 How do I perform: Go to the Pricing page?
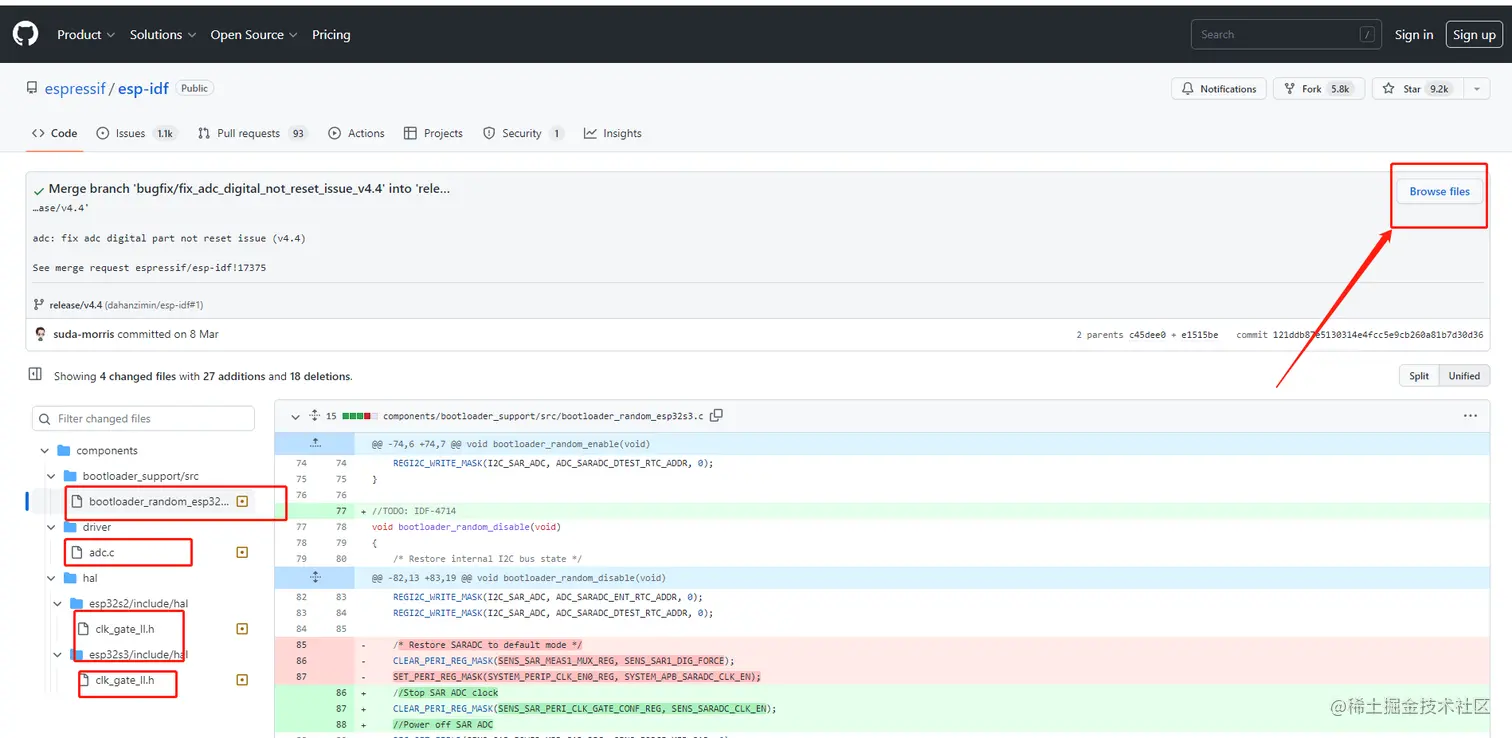click(331, 34)
